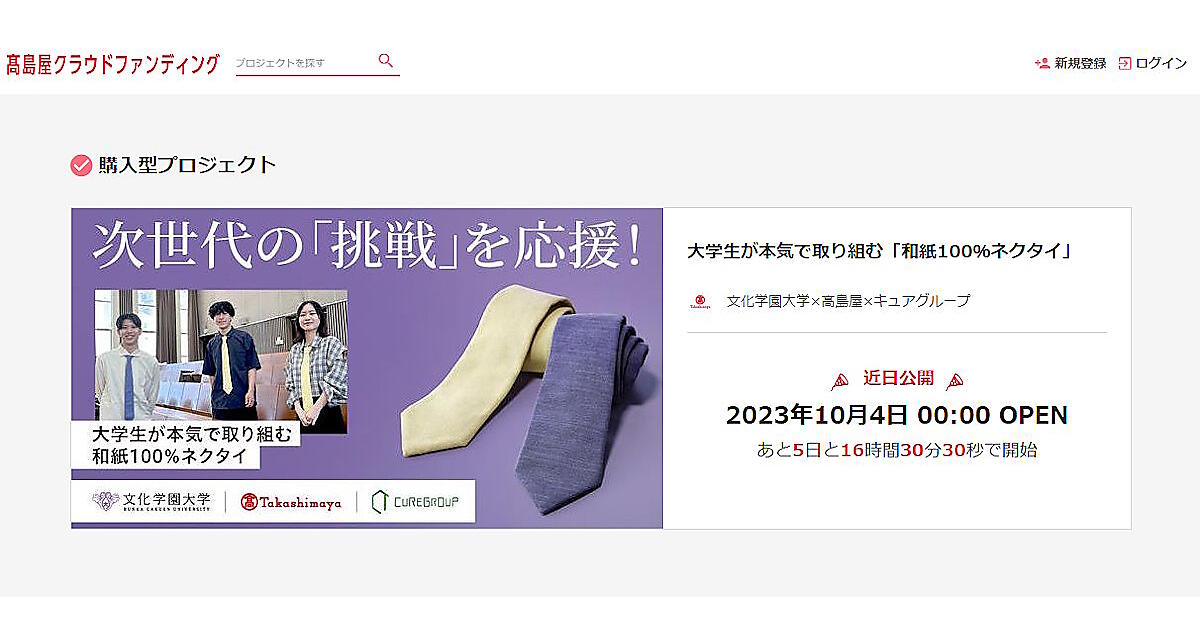The height and width of the screenshot is (630, 1200).
Task: Click the CureGroup logo on banner
Action: tap(415, 502)
